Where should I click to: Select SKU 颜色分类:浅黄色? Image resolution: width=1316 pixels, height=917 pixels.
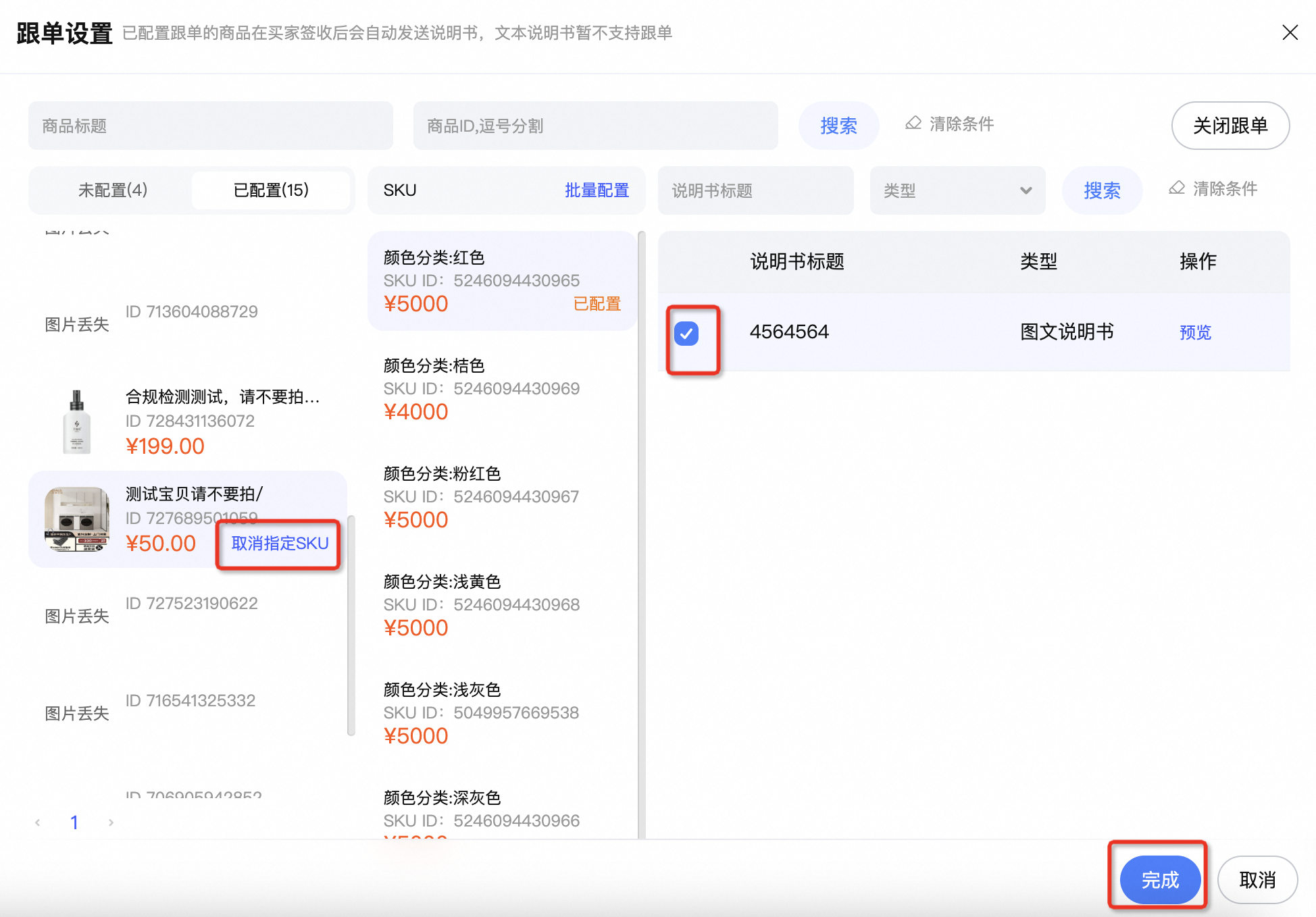pyautogui.click(x=502, y=605)
